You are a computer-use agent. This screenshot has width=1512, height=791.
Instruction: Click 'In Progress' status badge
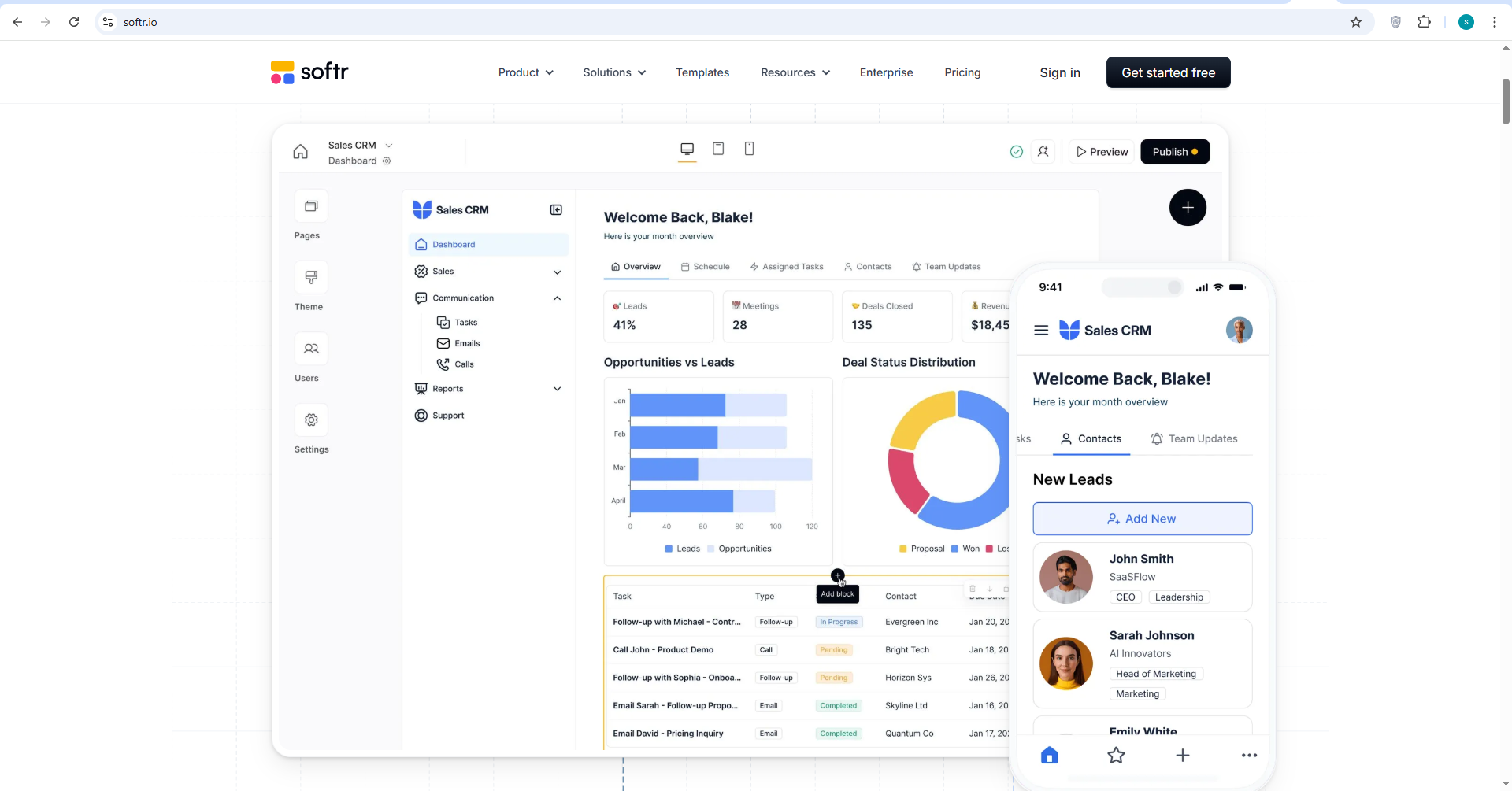pos(839,622)
